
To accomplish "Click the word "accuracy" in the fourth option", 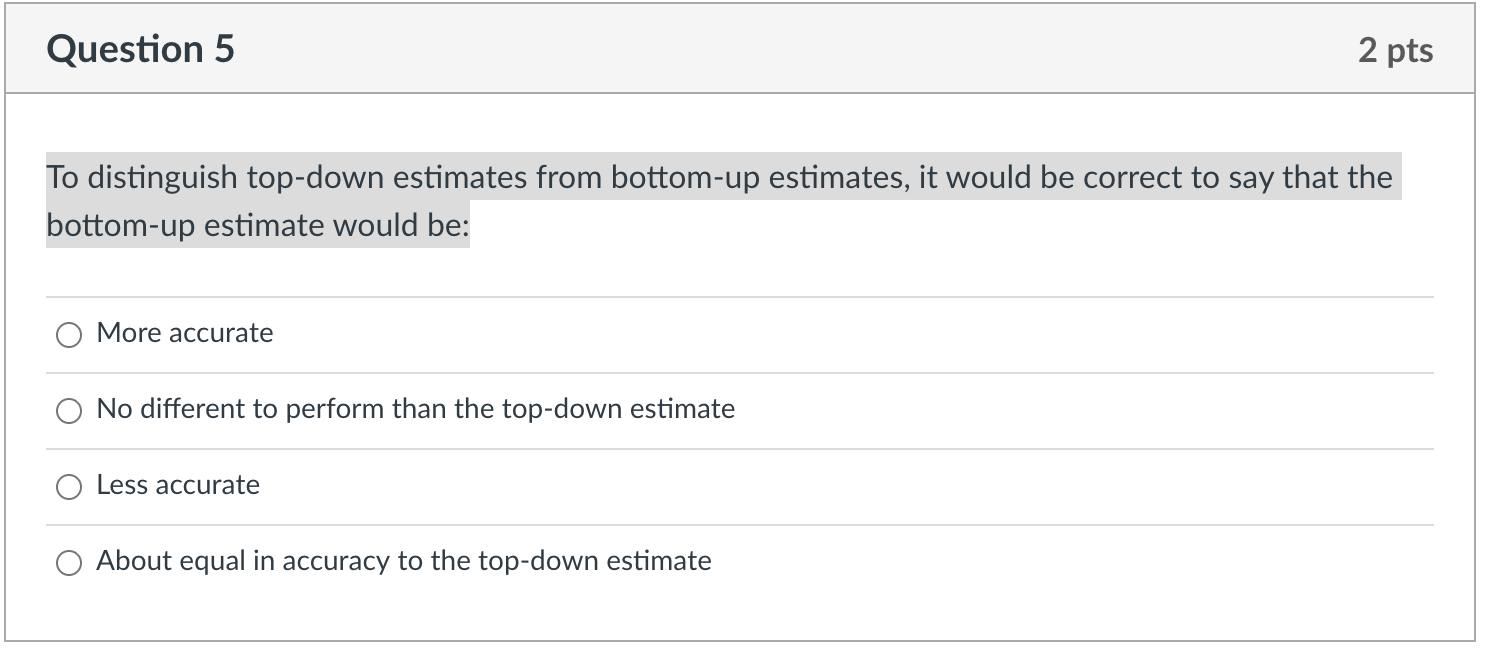I will coord(340,561).
